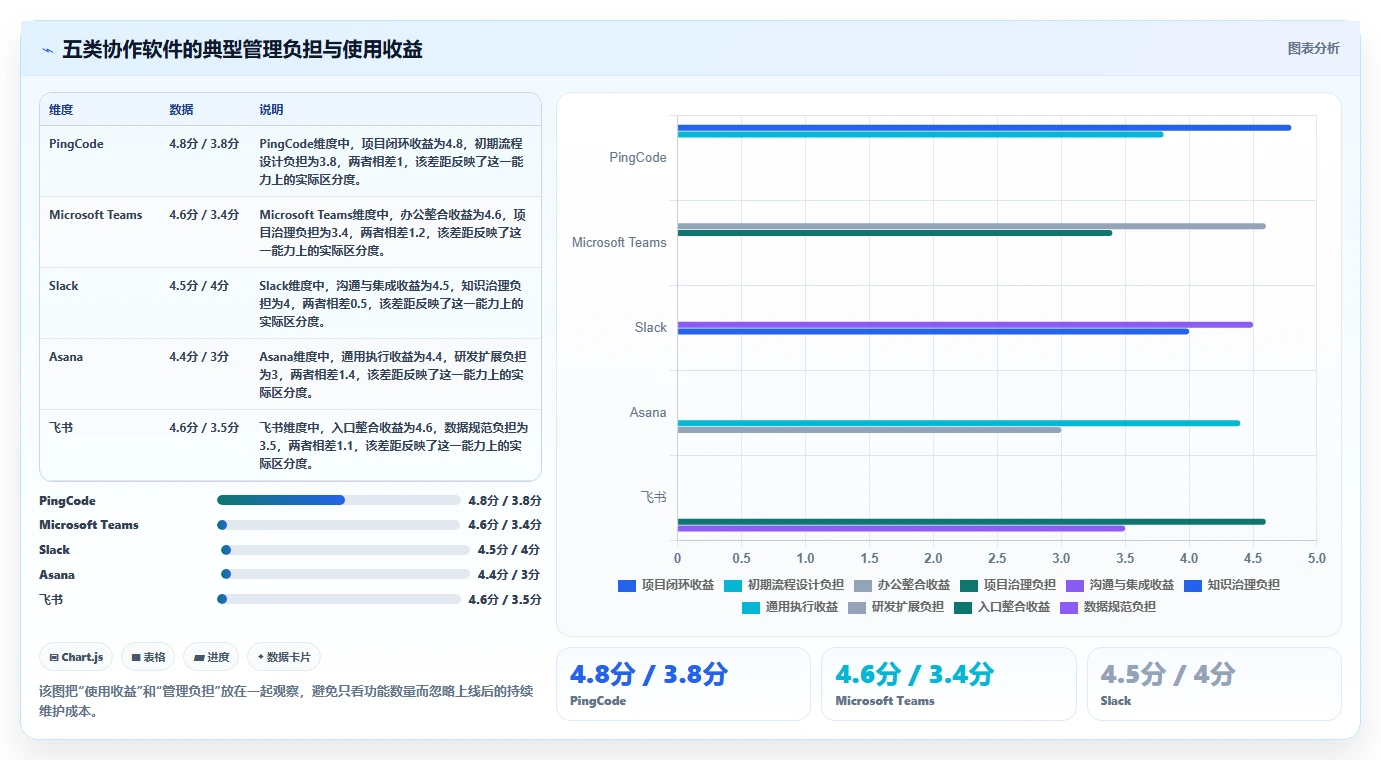The image size is (1381, 760).
Task: Select the Chart.js tag
Action: click(x=76, y=657)
